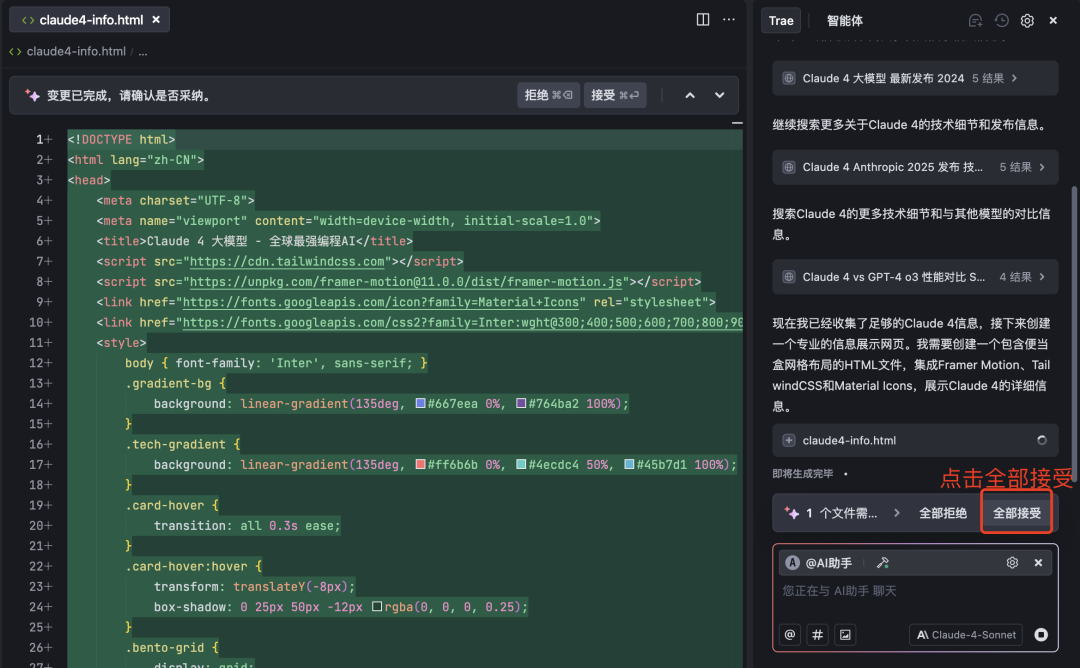The width and height of the screenshot is (1080, 668).
Task: Click the #764ba2 color swatch
Action: click(x=521, y=404)
